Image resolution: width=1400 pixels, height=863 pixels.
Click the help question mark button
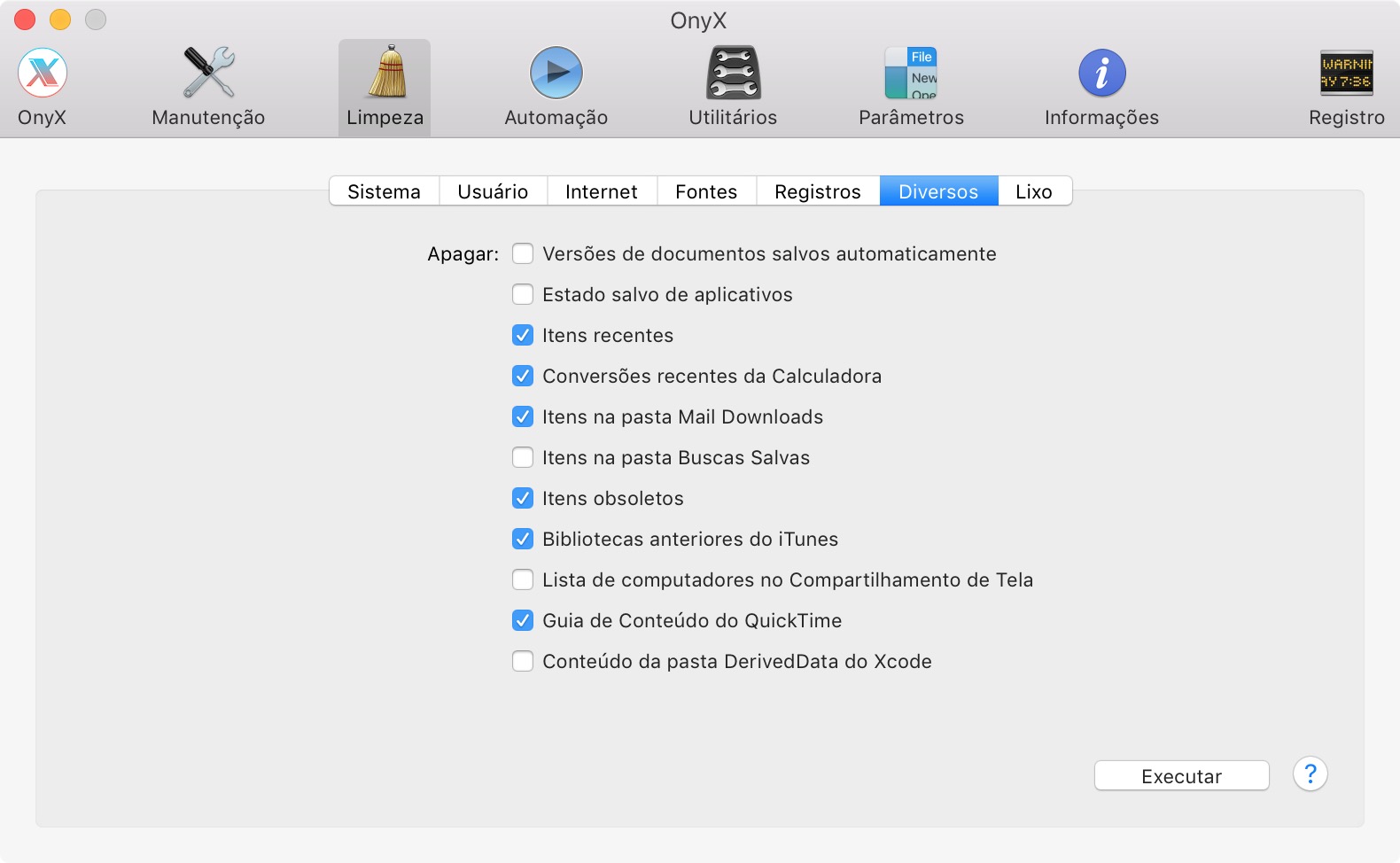point(1310,774)
